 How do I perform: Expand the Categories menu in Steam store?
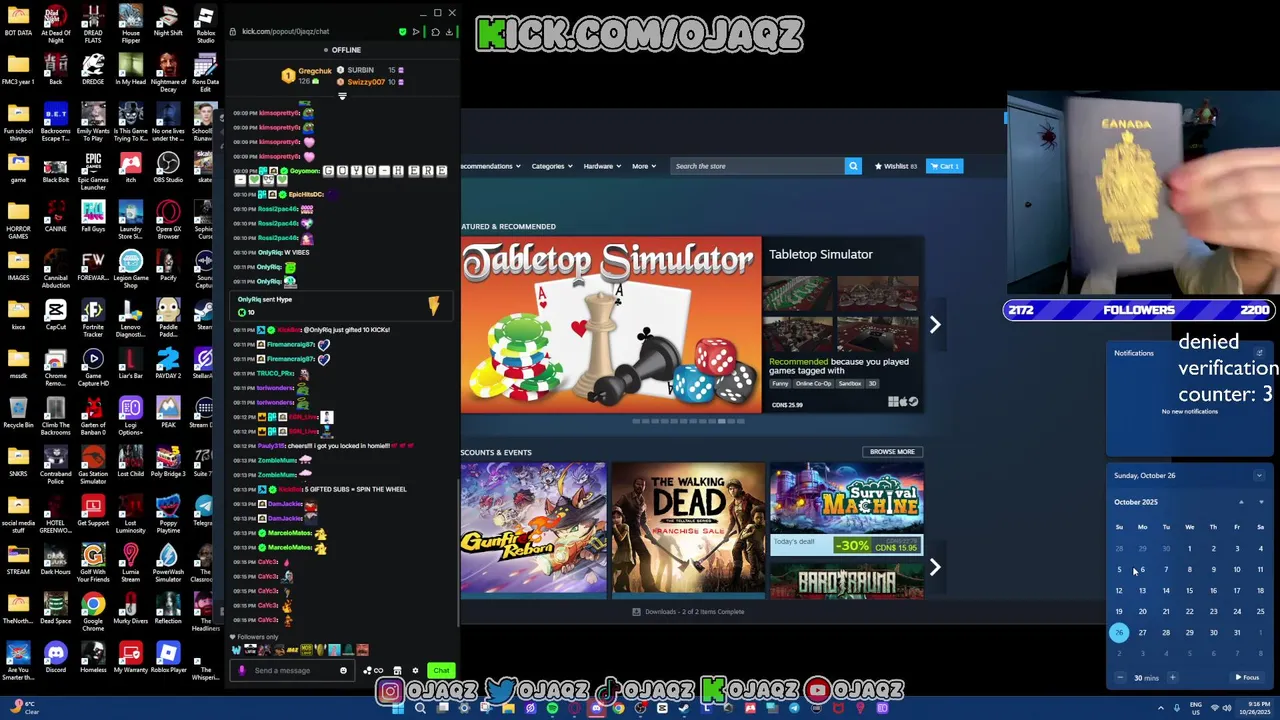pos(552,166)
